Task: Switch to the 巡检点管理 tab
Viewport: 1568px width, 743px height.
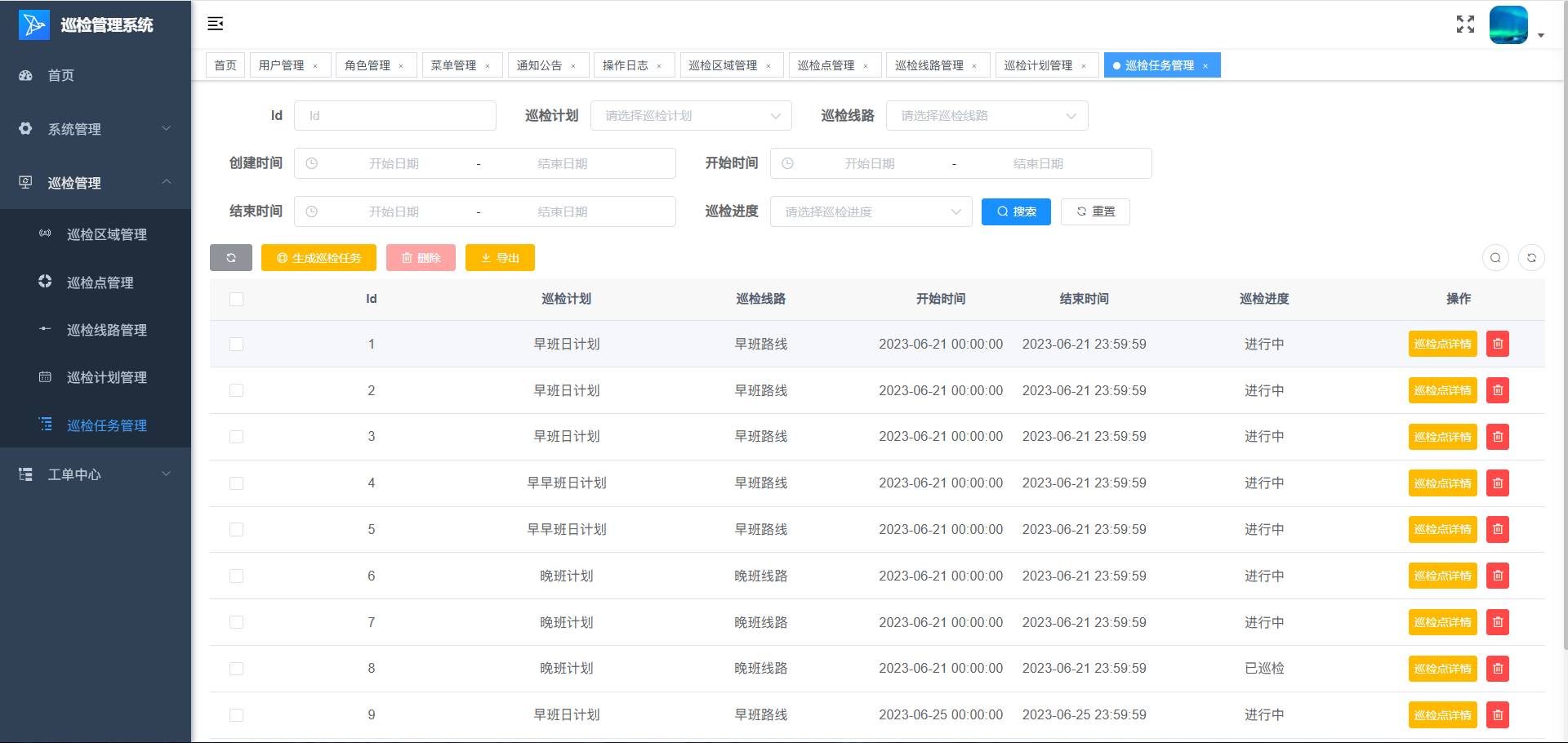Action: pyautogui.click(x=826, y=65)
